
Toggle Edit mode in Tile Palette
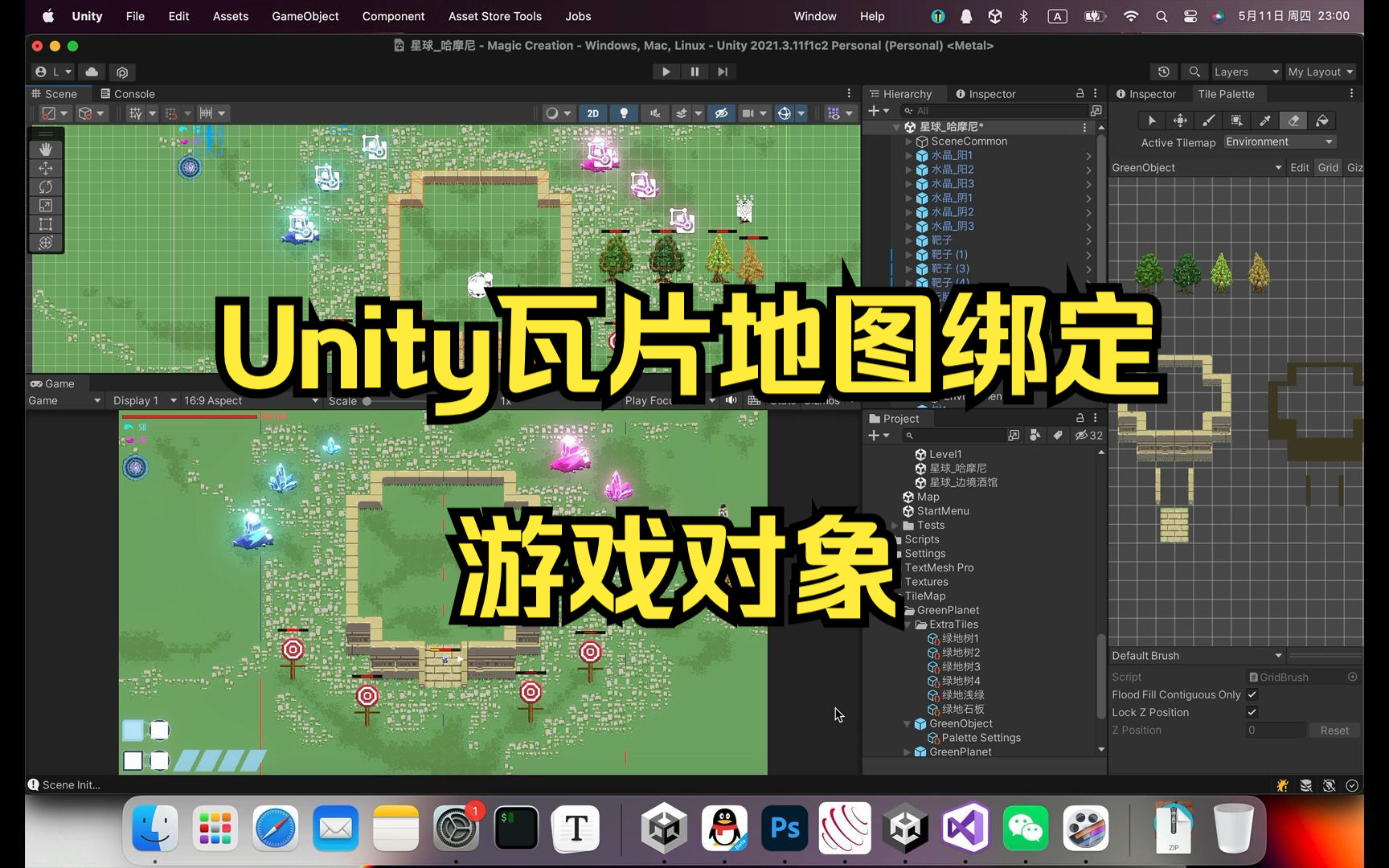tap(1299, 167)
